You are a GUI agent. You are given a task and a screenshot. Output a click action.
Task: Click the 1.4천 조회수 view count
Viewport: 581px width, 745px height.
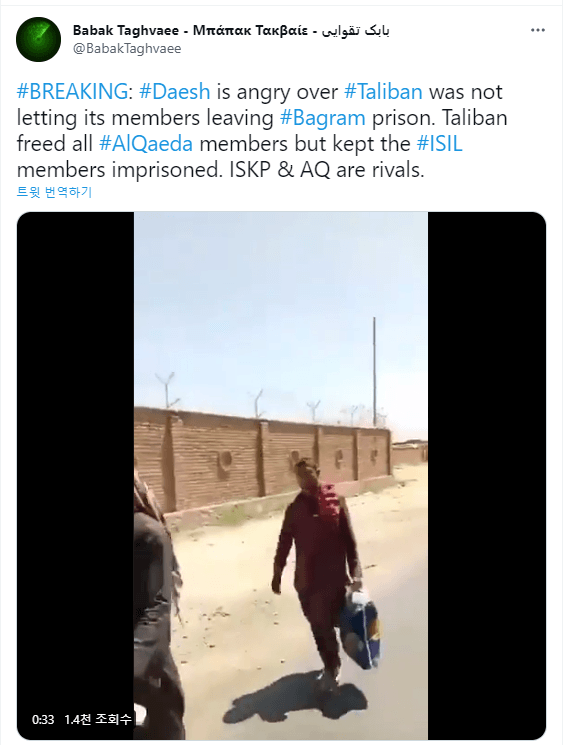(x=97, y=719)
